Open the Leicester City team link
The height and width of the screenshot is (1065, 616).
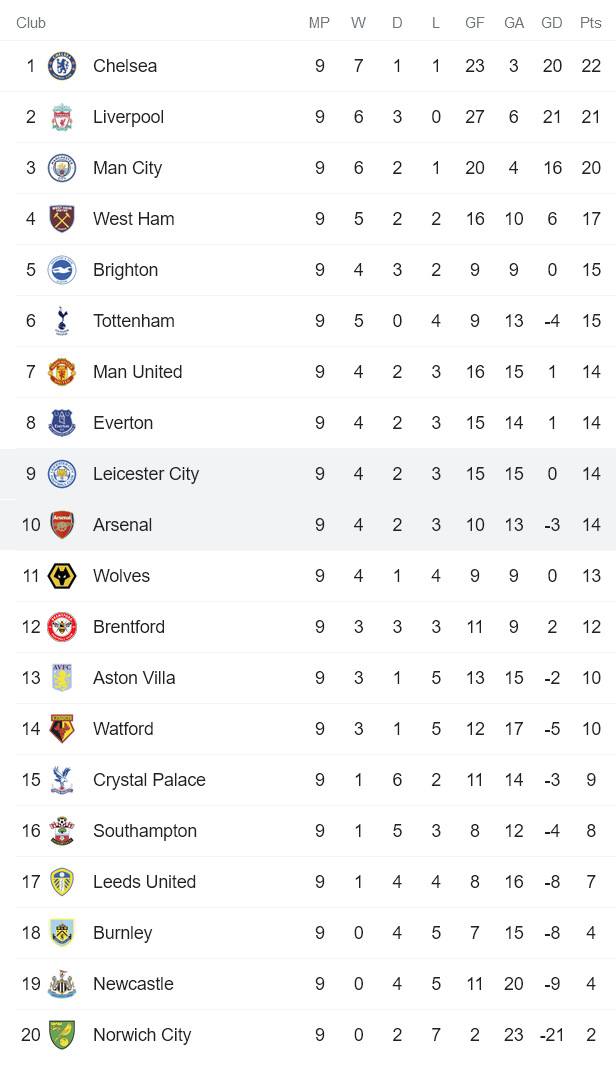tap(146, 474)
